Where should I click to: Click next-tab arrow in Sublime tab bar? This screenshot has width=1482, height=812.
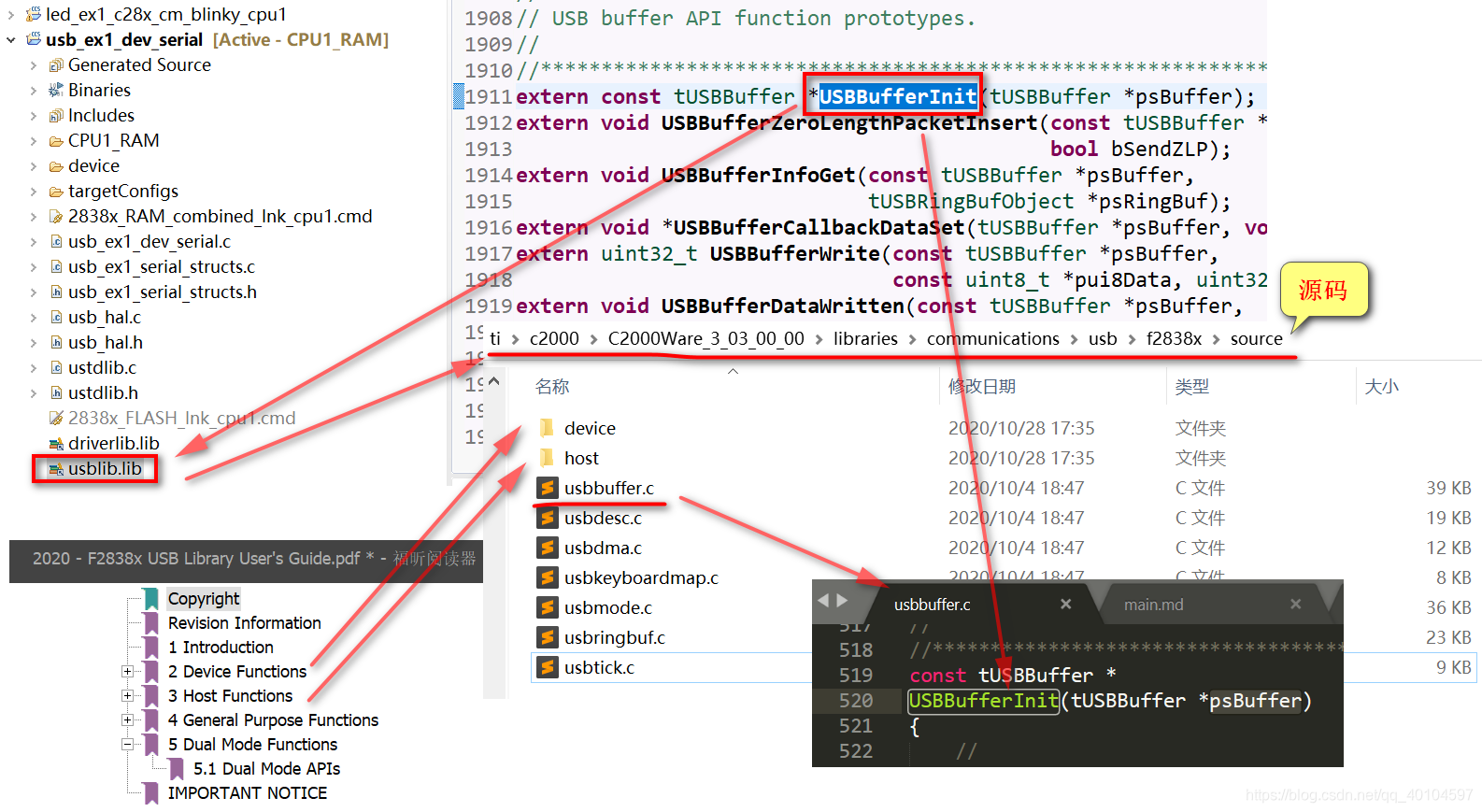tap(842, 600)
